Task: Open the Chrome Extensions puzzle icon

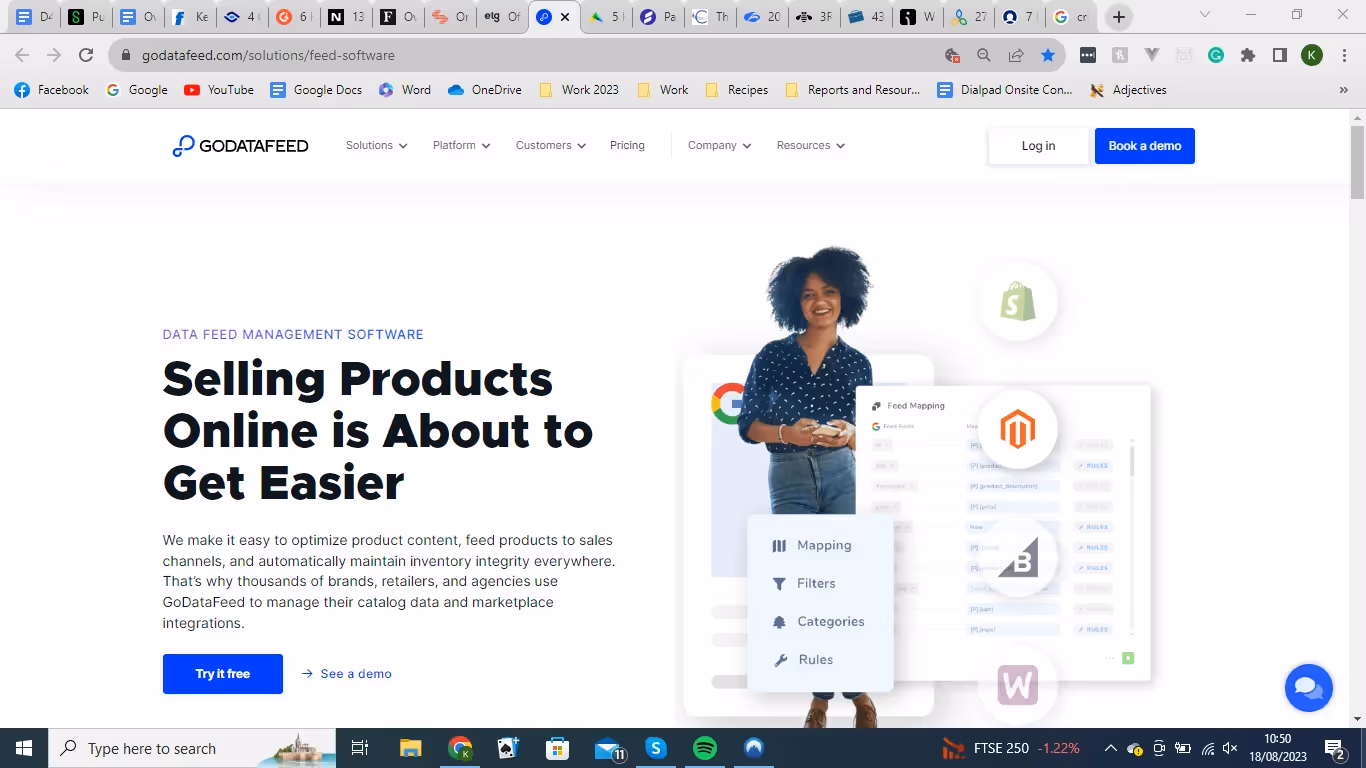Action: coord(1247,56)
